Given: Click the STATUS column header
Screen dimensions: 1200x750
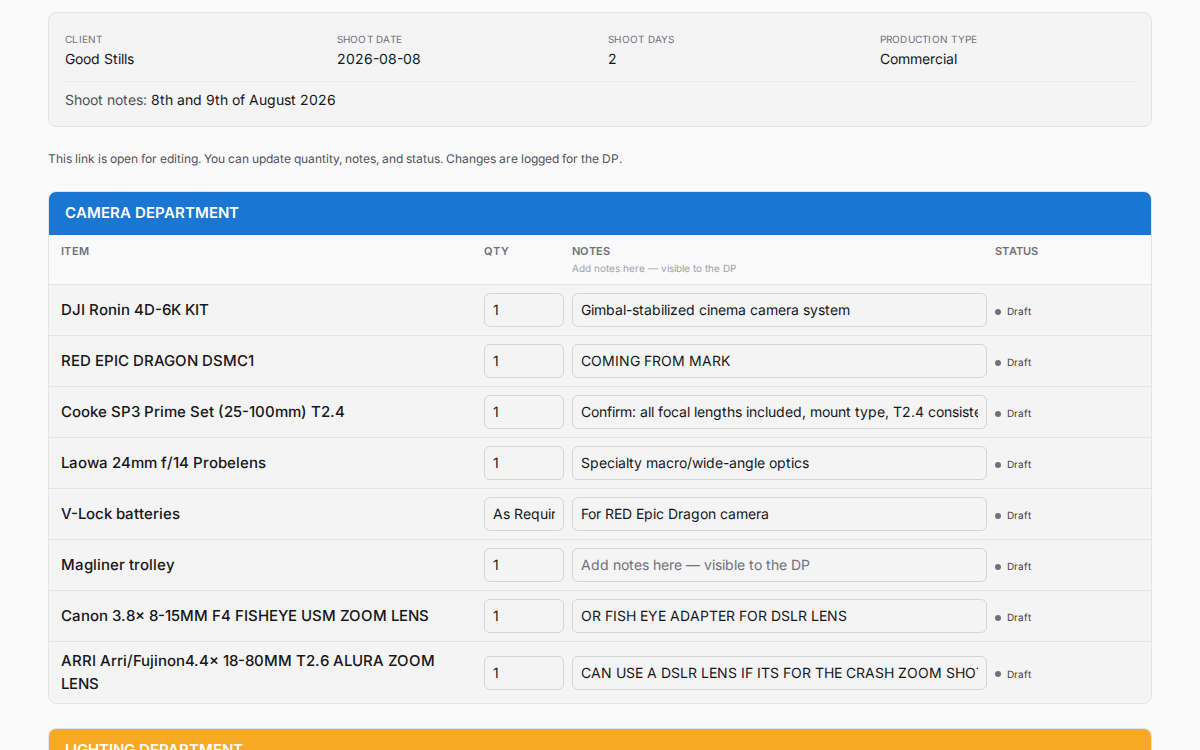Looking at the screenshot, I should [x=1016, y=251].
